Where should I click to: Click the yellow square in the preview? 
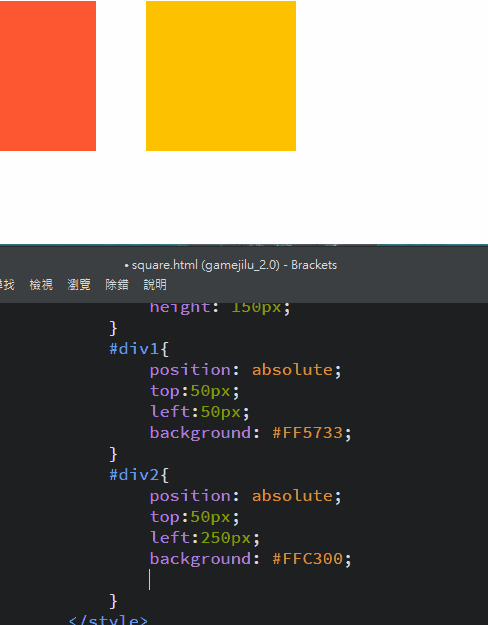click(x=221, y=76)
